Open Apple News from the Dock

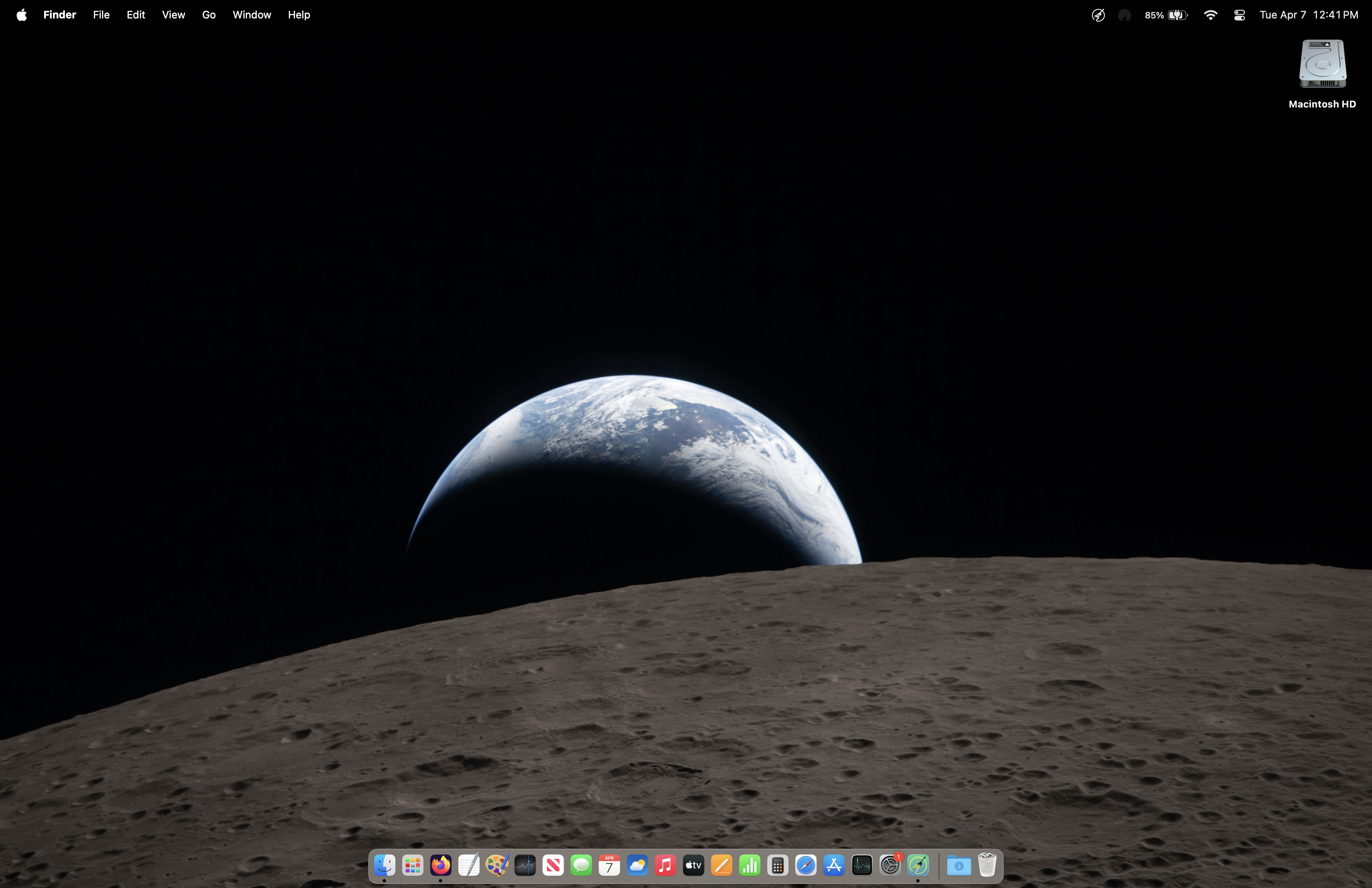(553, 865)
